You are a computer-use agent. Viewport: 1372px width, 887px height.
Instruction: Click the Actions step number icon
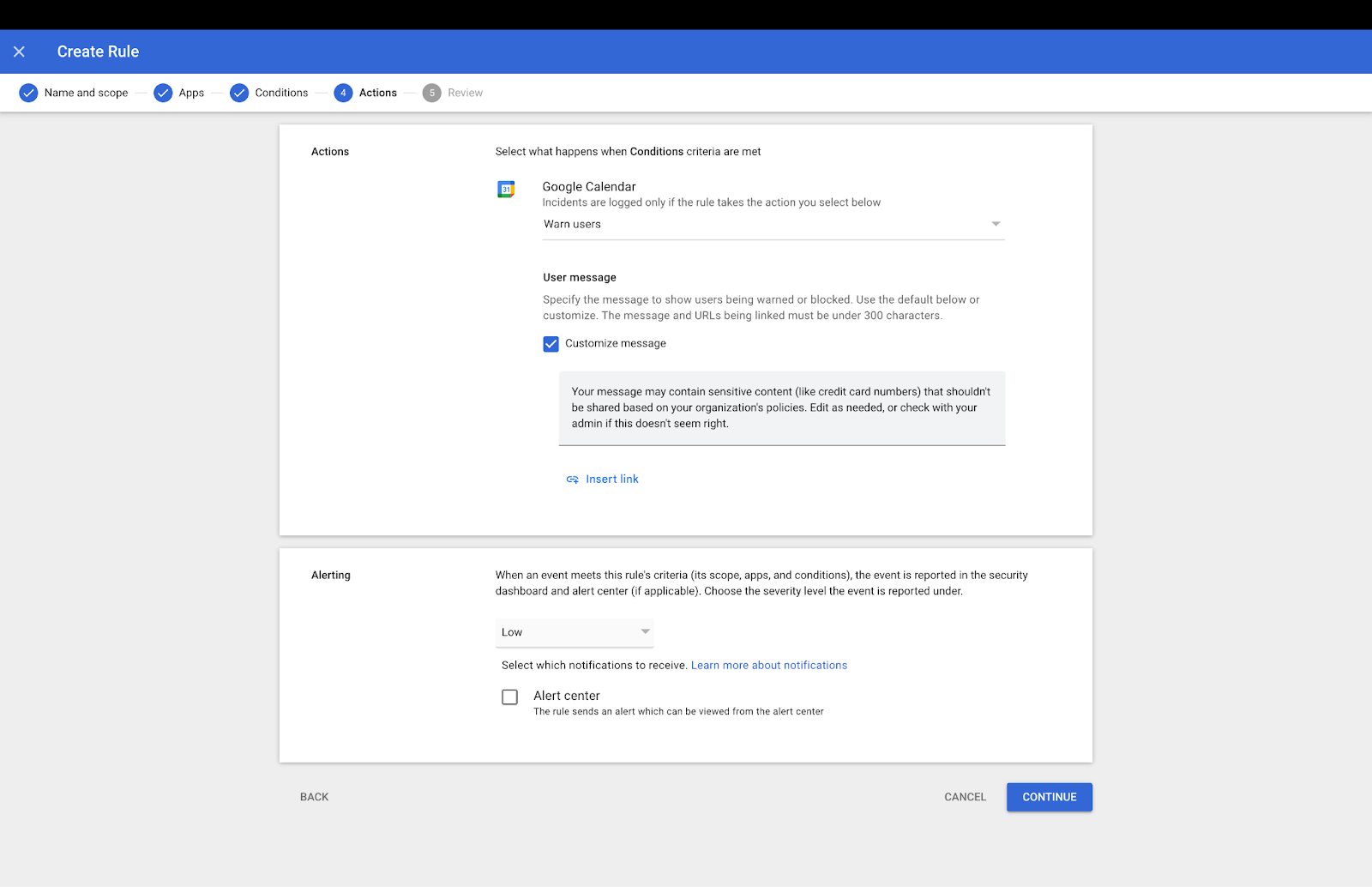[343, 93]
